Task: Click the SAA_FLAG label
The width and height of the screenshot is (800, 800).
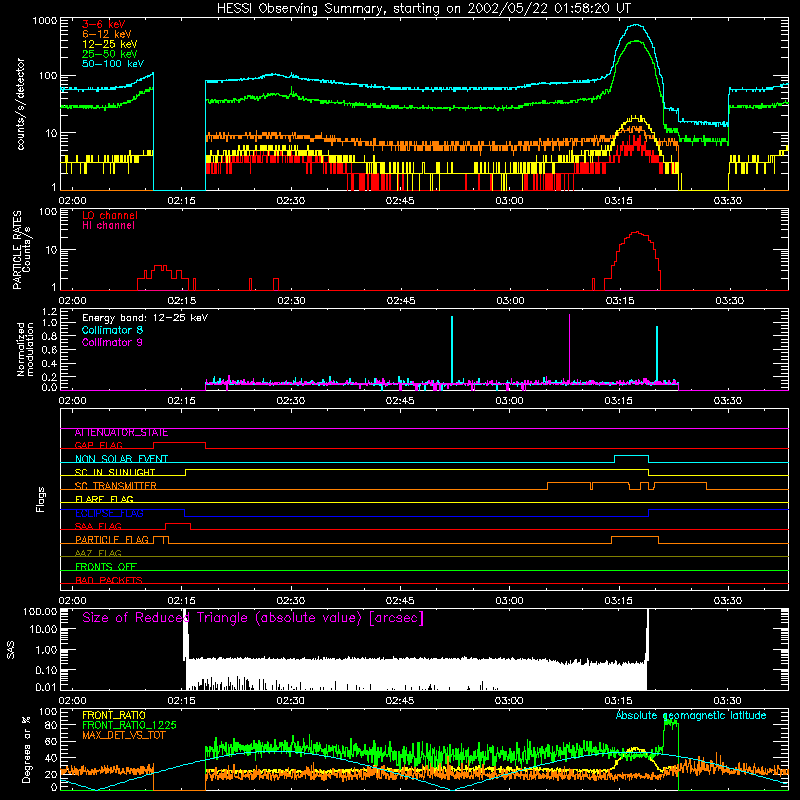Action: click(x=98, y=526)
